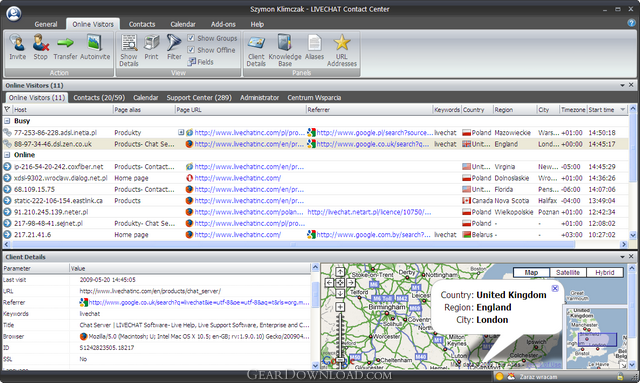
Task: Switch map to Satellite view
Action: [x=568, y=272]
